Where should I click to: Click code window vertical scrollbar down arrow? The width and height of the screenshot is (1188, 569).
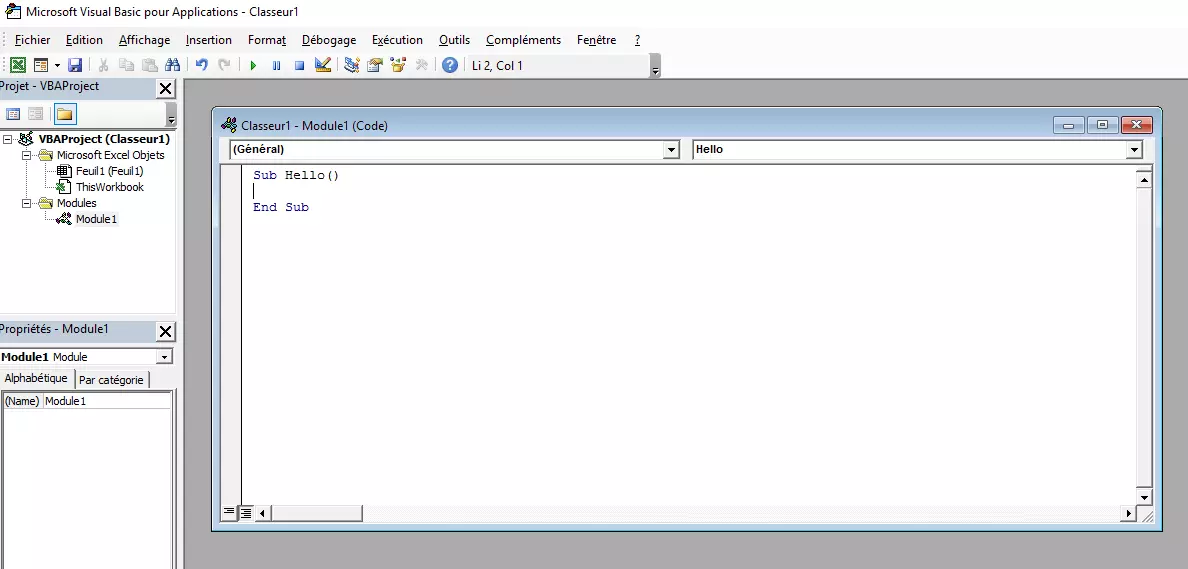point(1144,497)
